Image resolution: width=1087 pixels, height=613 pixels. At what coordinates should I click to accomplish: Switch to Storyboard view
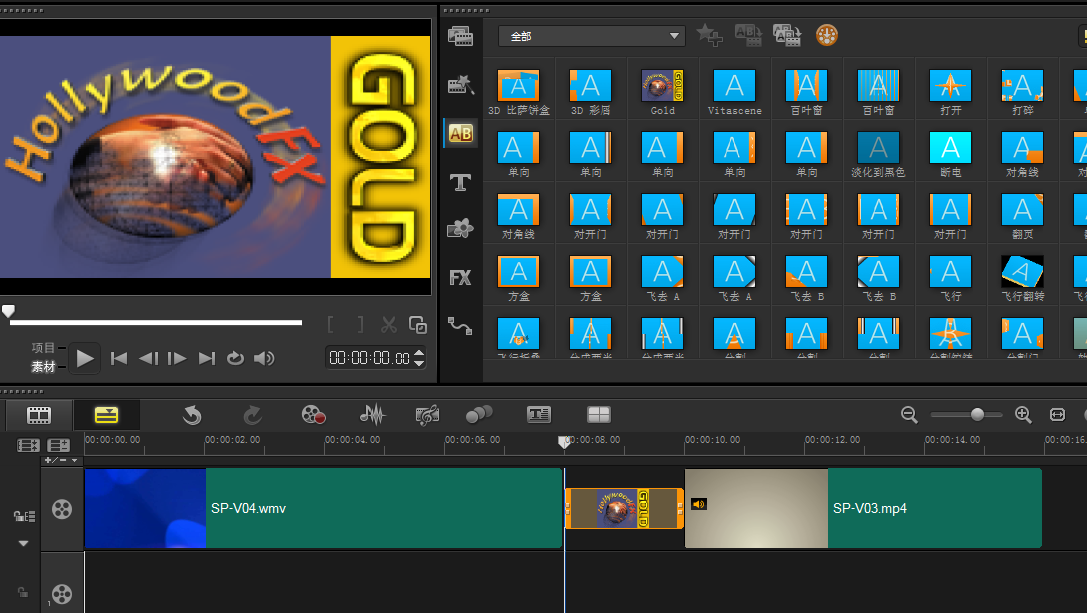tap(39, 415)
